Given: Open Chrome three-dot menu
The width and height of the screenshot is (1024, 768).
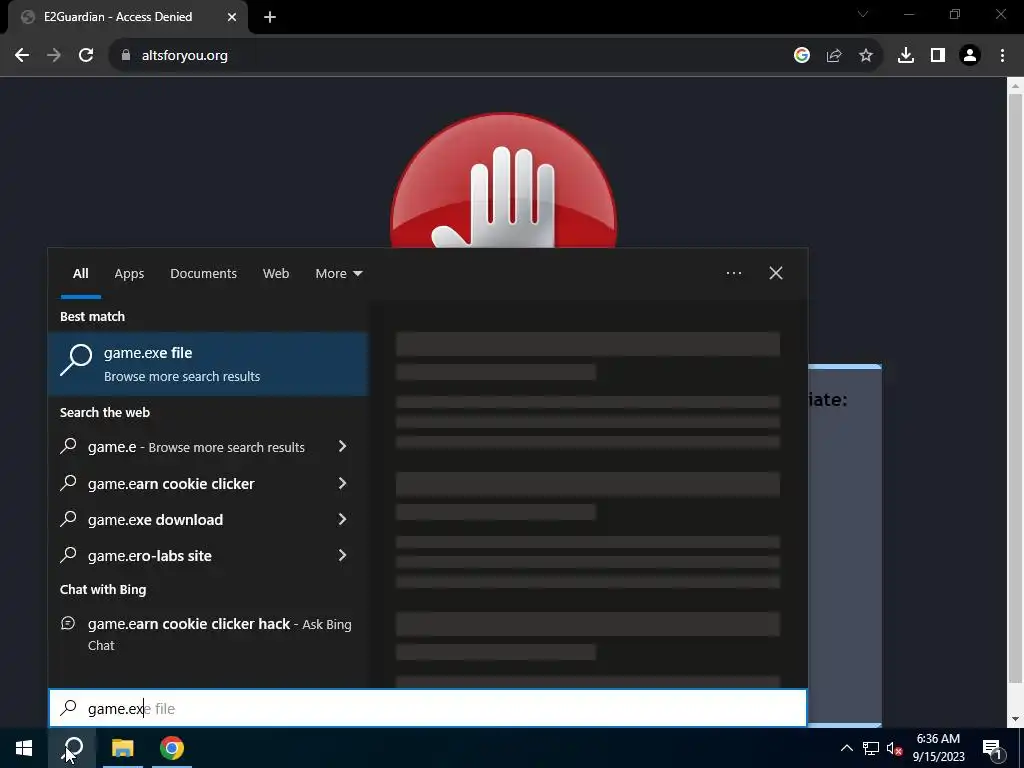Looking at the screenshot, I should pos(1002,56).
